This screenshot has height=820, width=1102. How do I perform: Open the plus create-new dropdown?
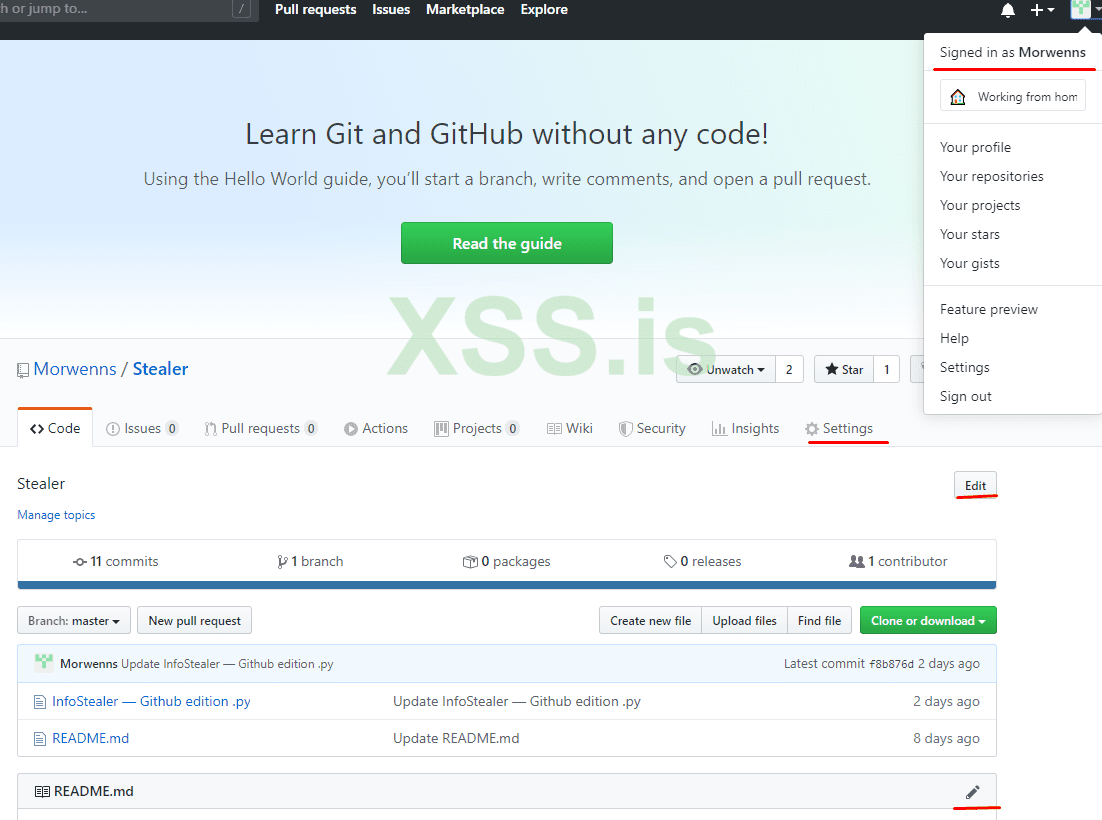[x=1042, y=10]
